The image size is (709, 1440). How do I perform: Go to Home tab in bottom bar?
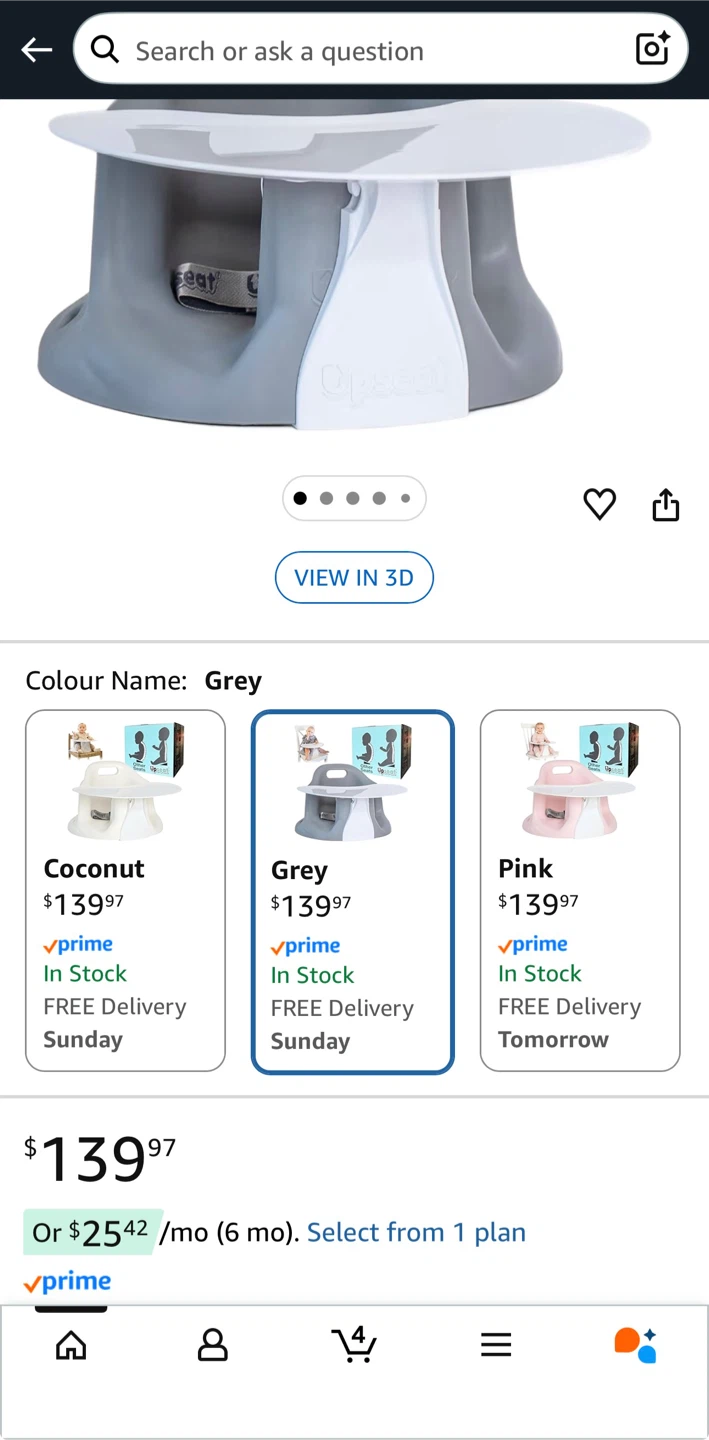(x=71, y=1345)
